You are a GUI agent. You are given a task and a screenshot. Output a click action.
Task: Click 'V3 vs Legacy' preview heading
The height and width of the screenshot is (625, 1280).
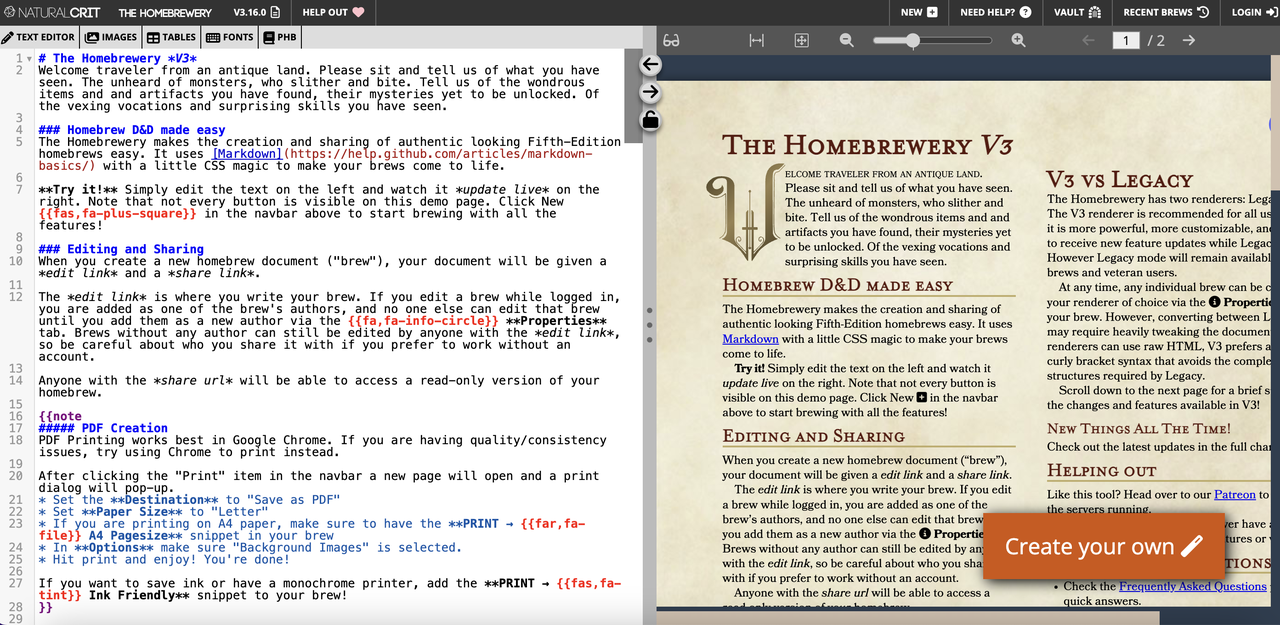click(1120, 180)
